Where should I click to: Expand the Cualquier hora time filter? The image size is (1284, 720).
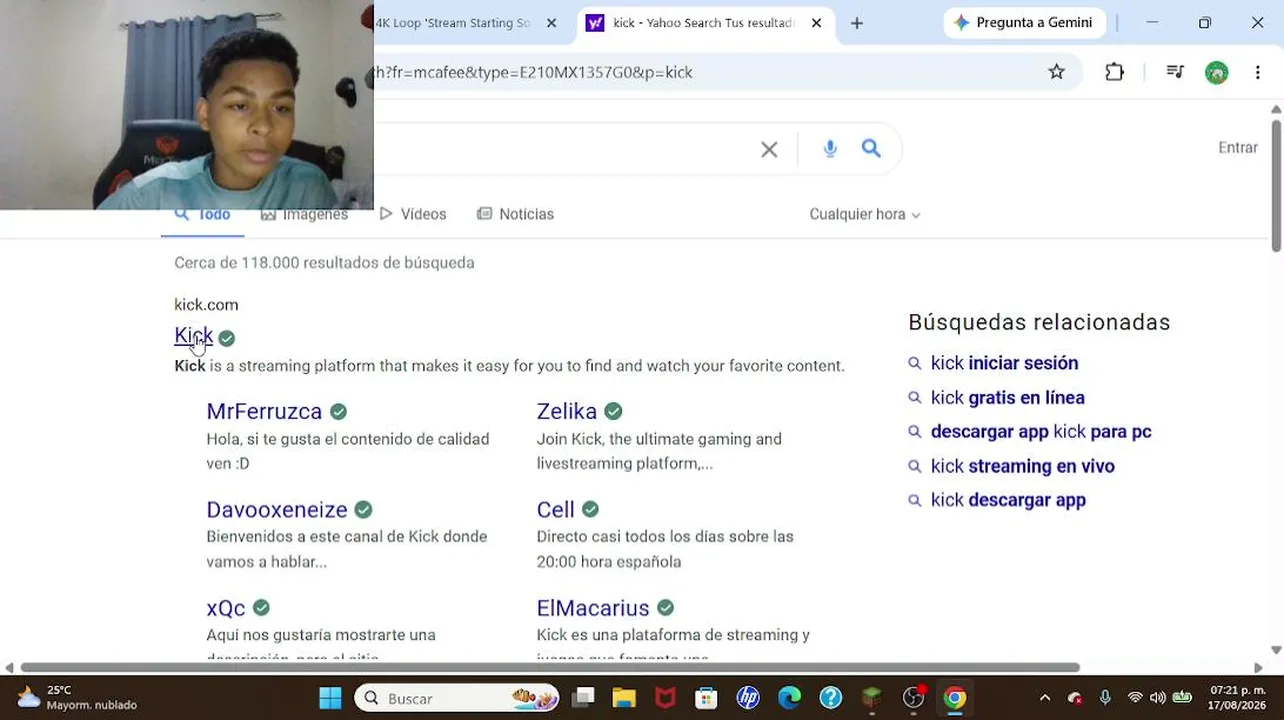(865, 214)
